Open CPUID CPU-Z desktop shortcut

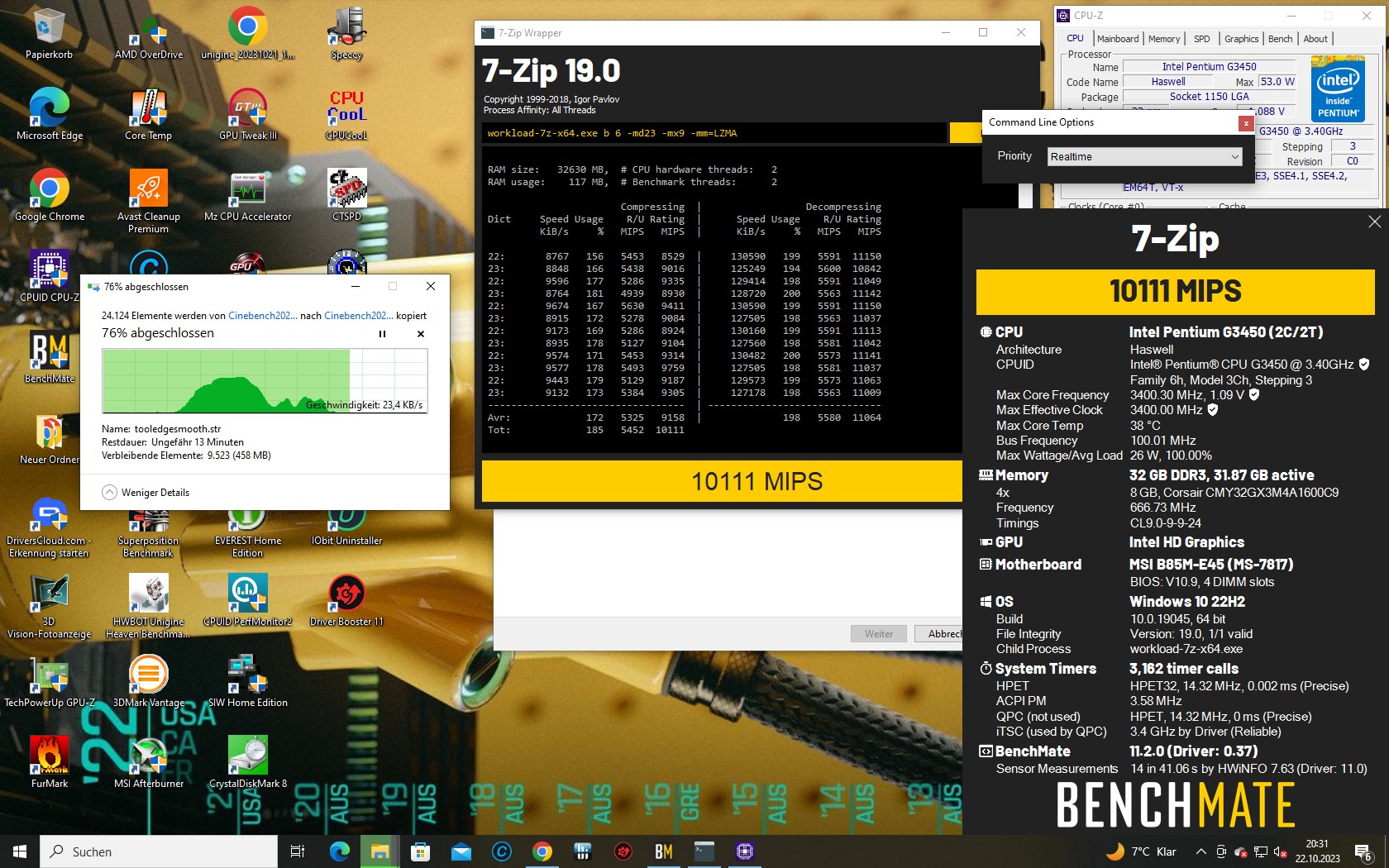49,276
